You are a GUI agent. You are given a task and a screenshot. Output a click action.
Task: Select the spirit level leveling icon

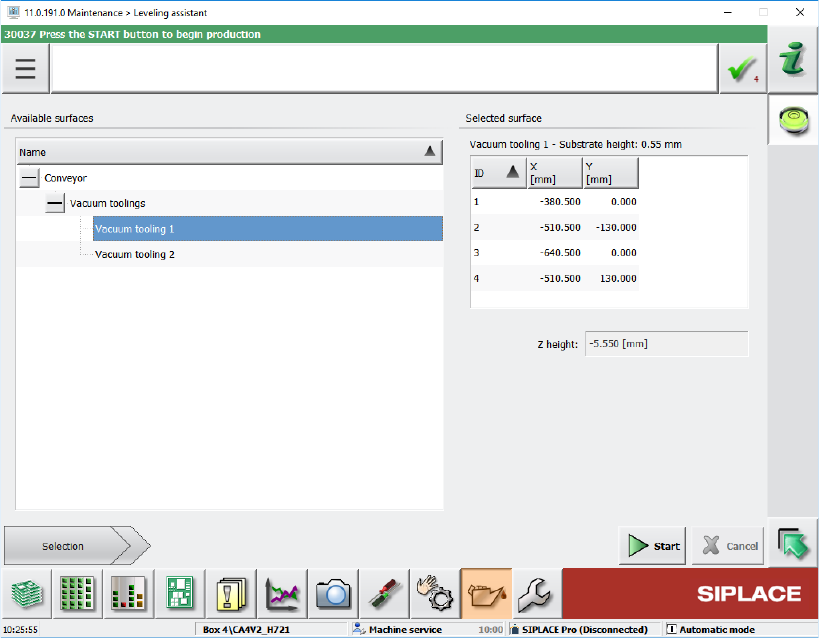point(793,120)
